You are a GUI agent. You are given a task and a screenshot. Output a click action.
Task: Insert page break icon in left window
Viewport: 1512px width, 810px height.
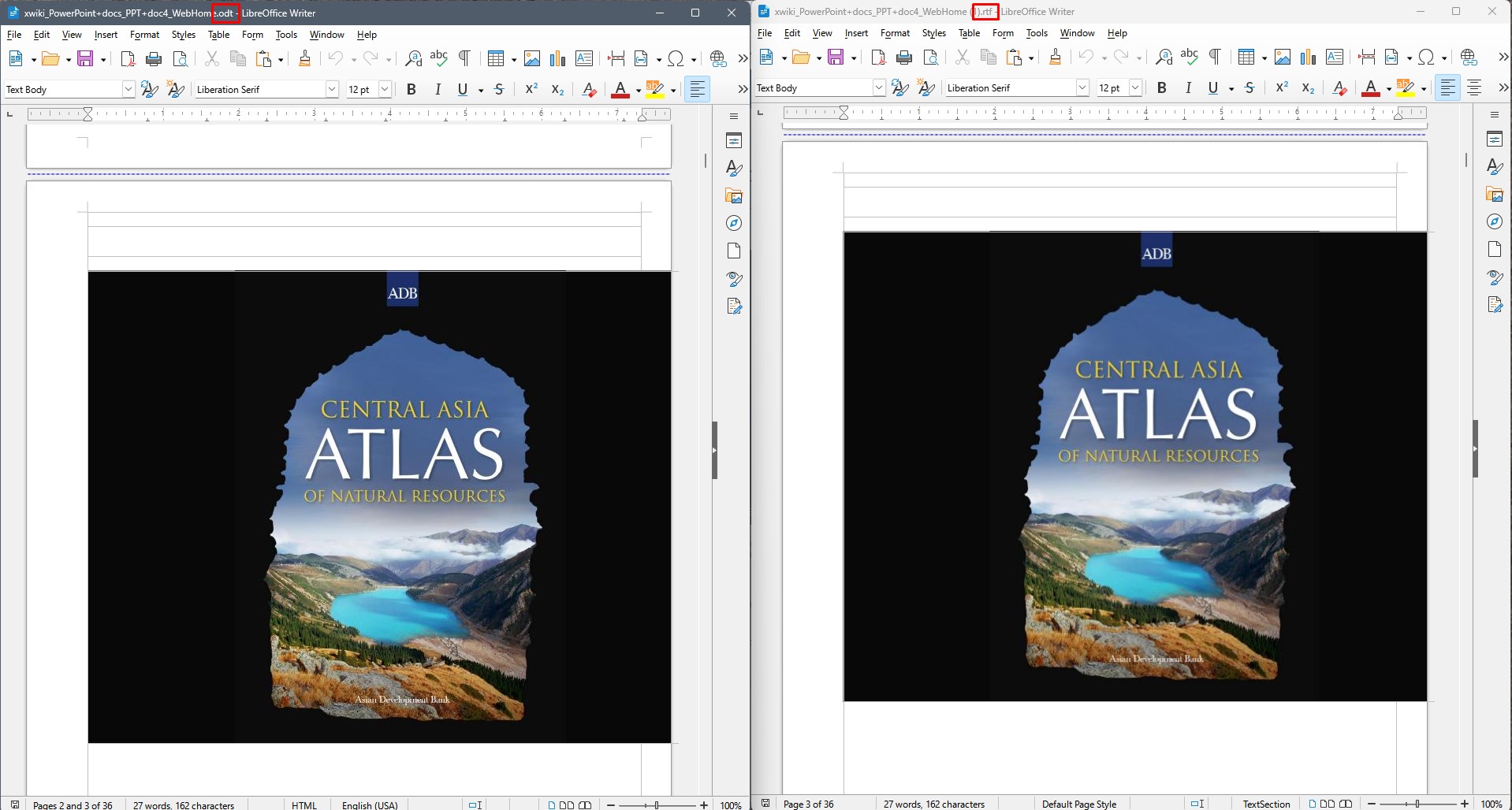616,58
